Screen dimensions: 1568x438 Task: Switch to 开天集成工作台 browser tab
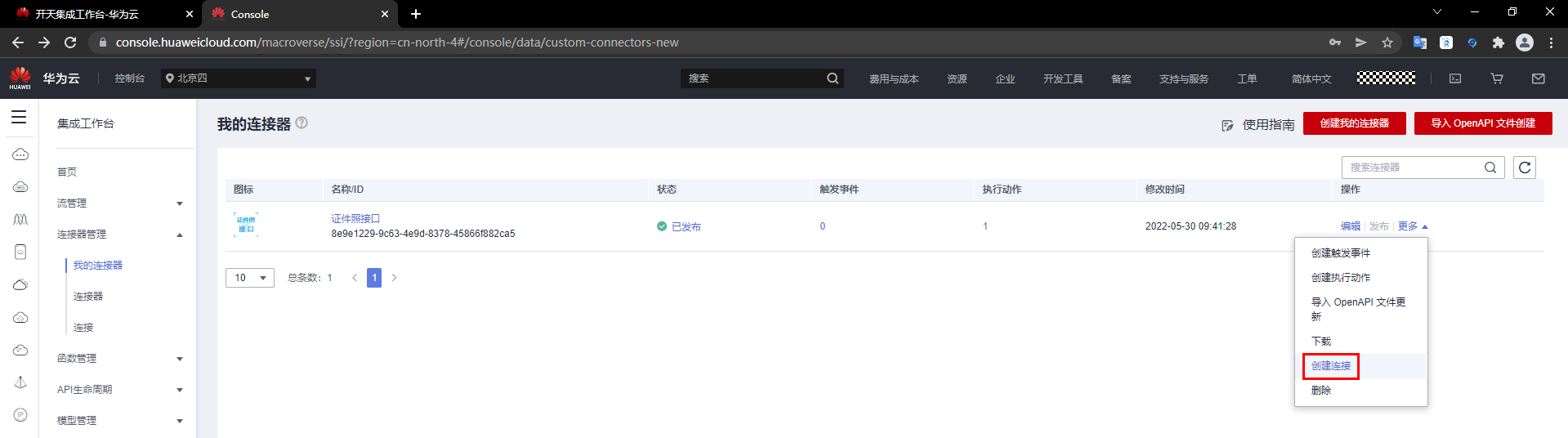100,14
